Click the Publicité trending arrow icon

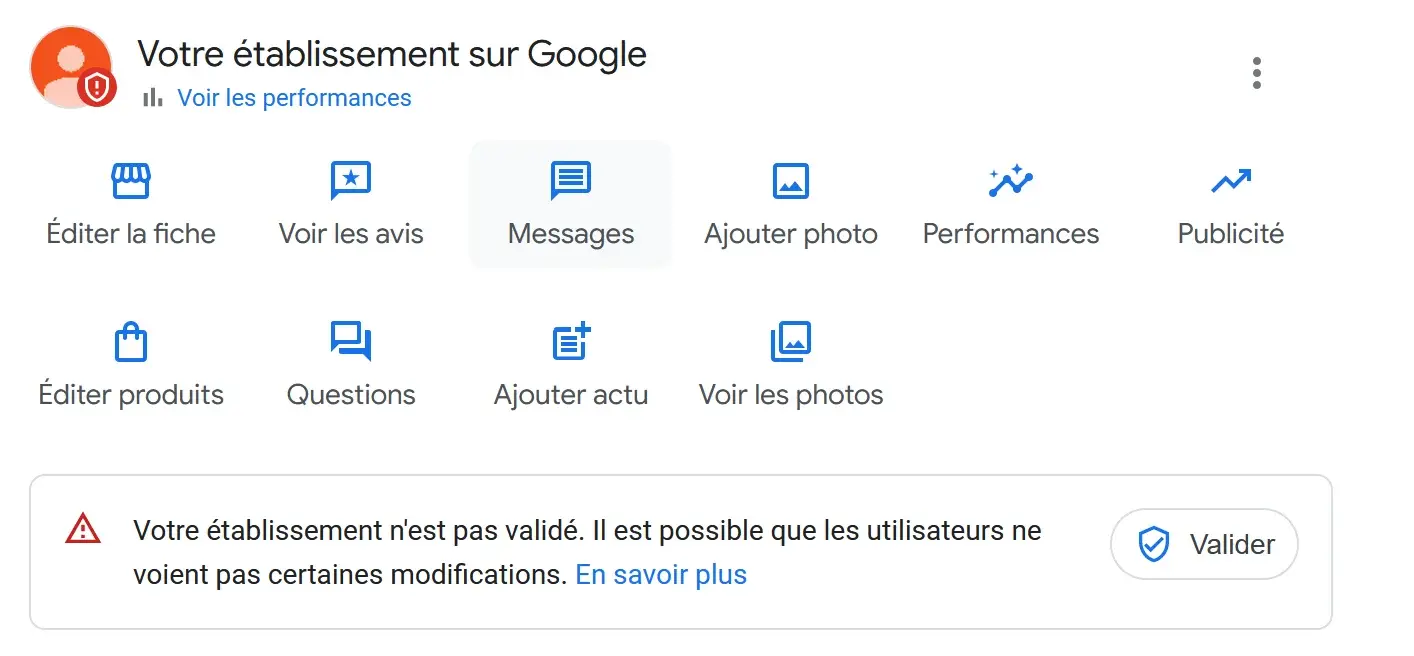coord(1230,181)
